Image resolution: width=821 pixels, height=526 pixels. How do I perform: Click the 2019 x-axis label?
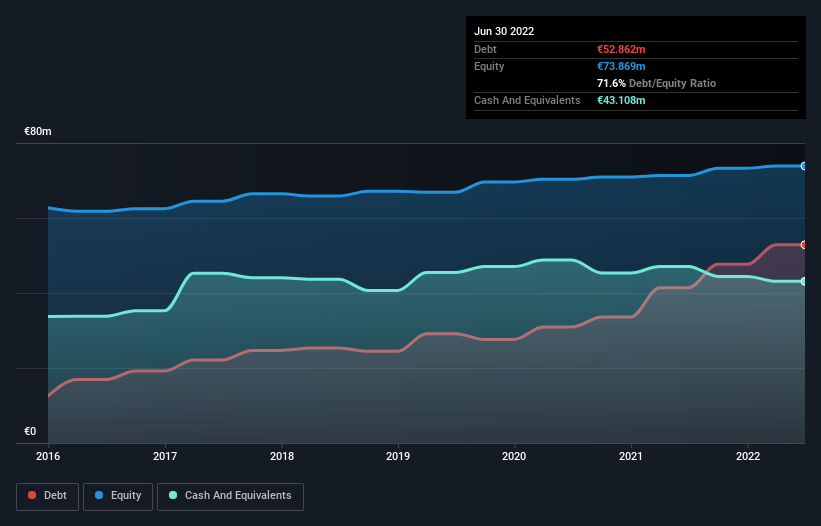click(x=398, y=456)
